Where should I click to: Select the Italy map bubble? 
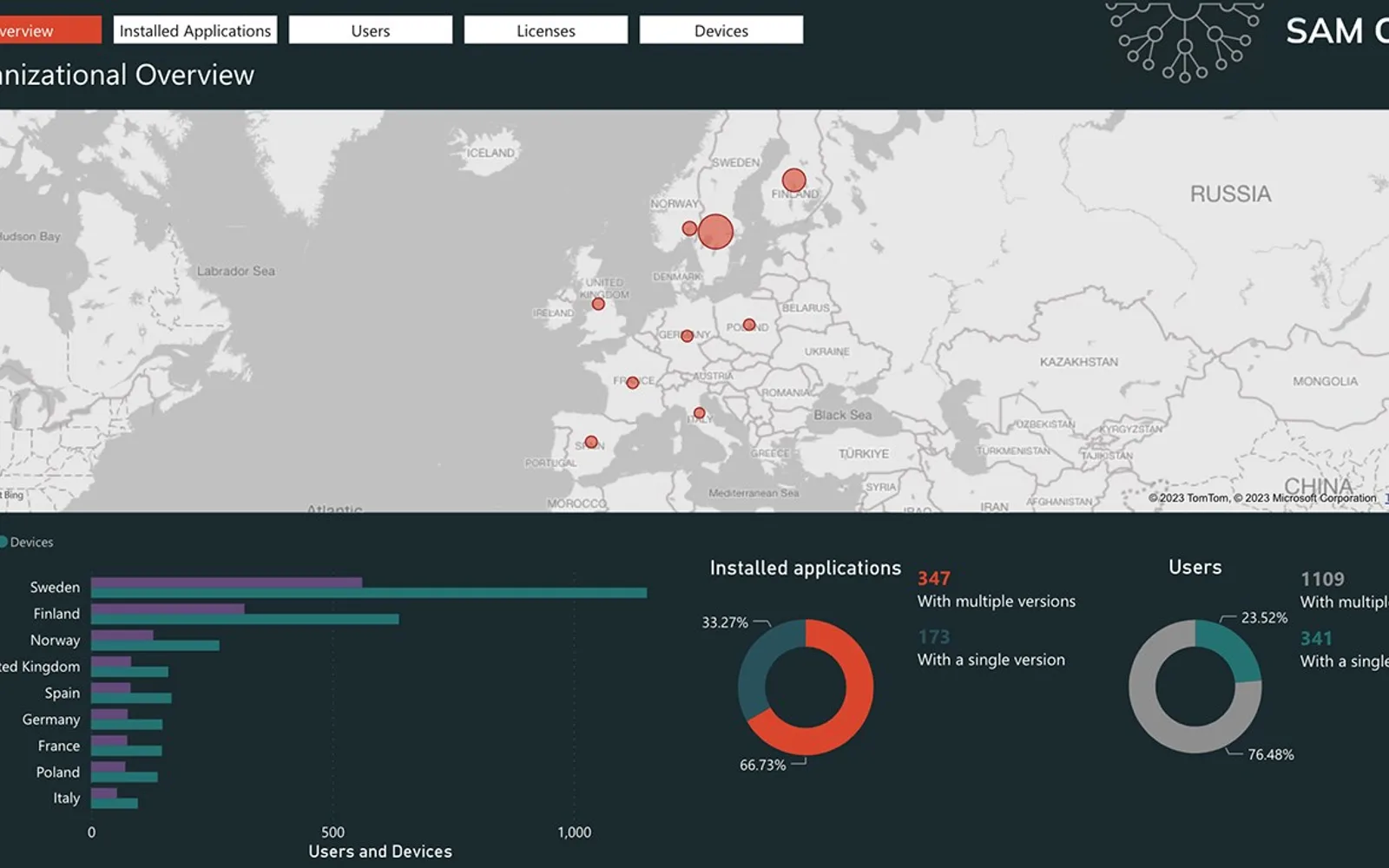click(699, 413)
